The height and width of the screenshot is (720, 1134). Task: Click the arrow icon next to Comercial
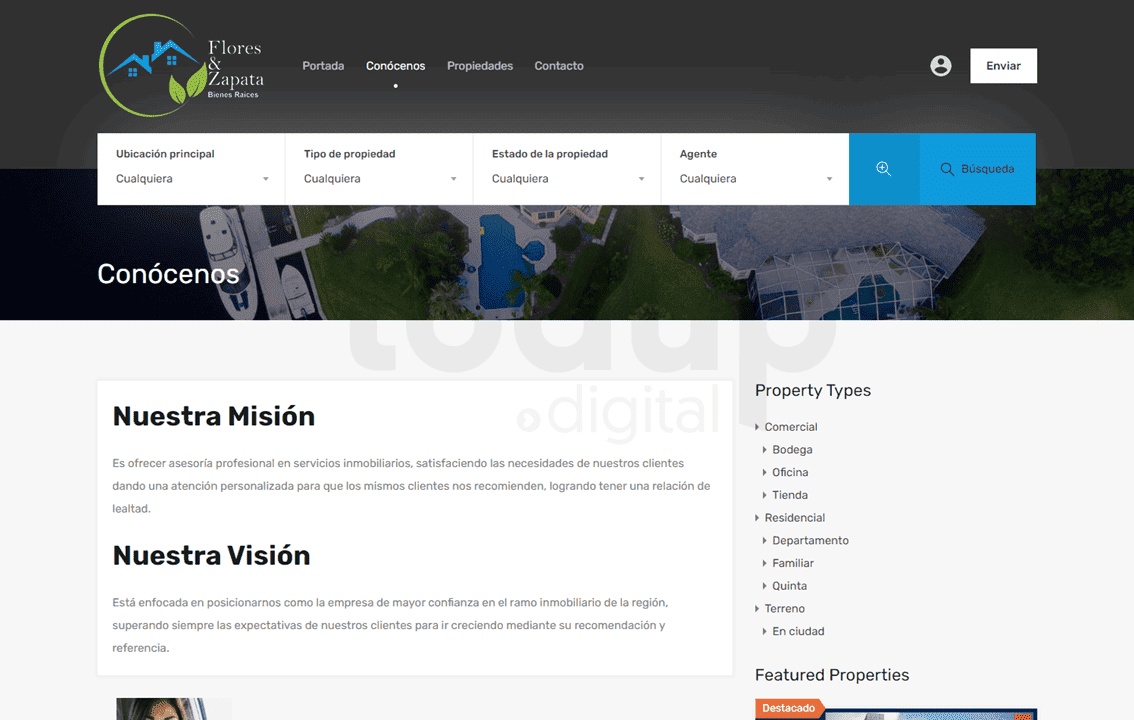(x=758, y=426)
